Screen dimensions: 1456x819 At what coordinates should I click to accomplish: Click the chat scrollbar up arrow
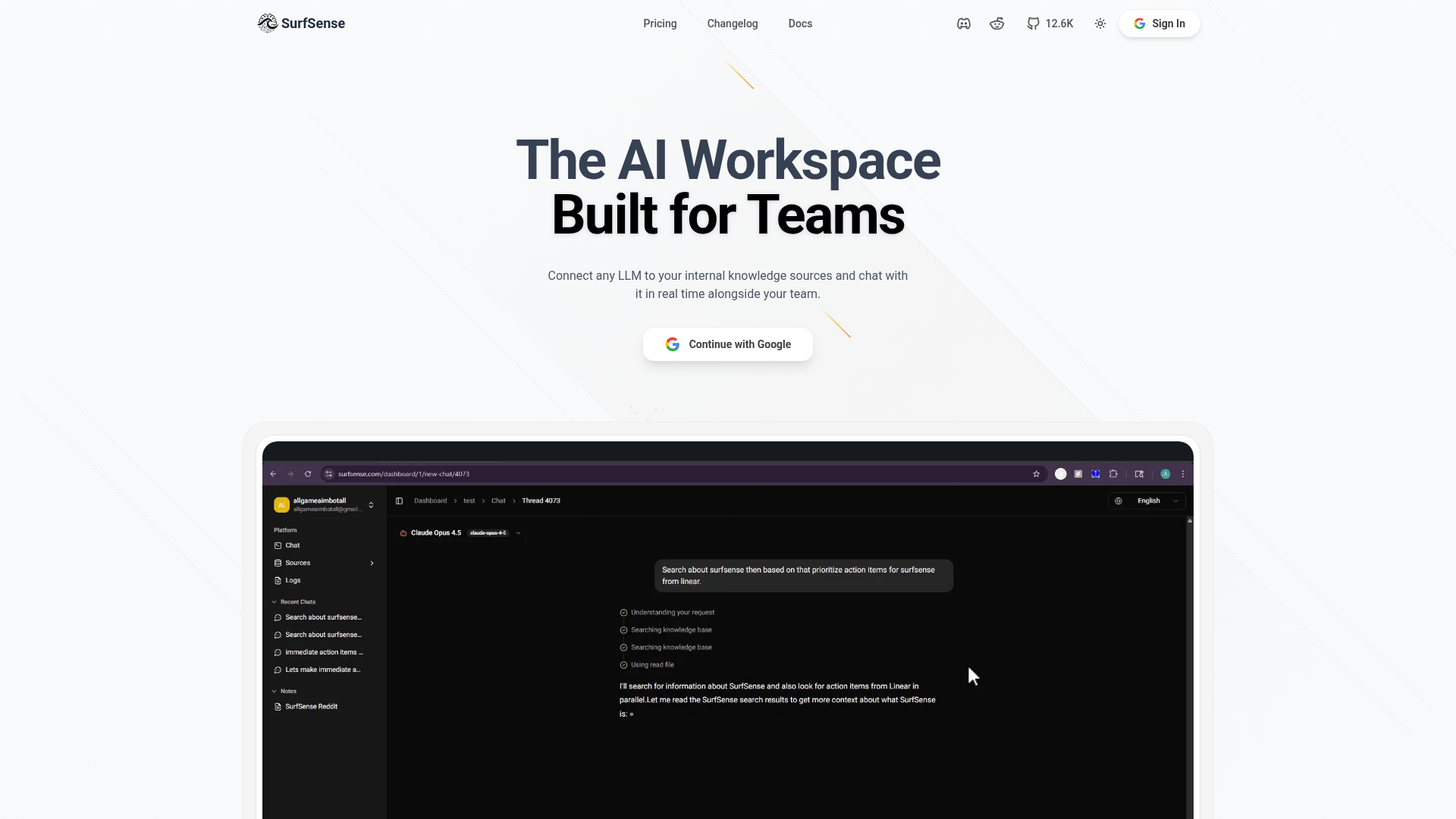(1190, 521)
